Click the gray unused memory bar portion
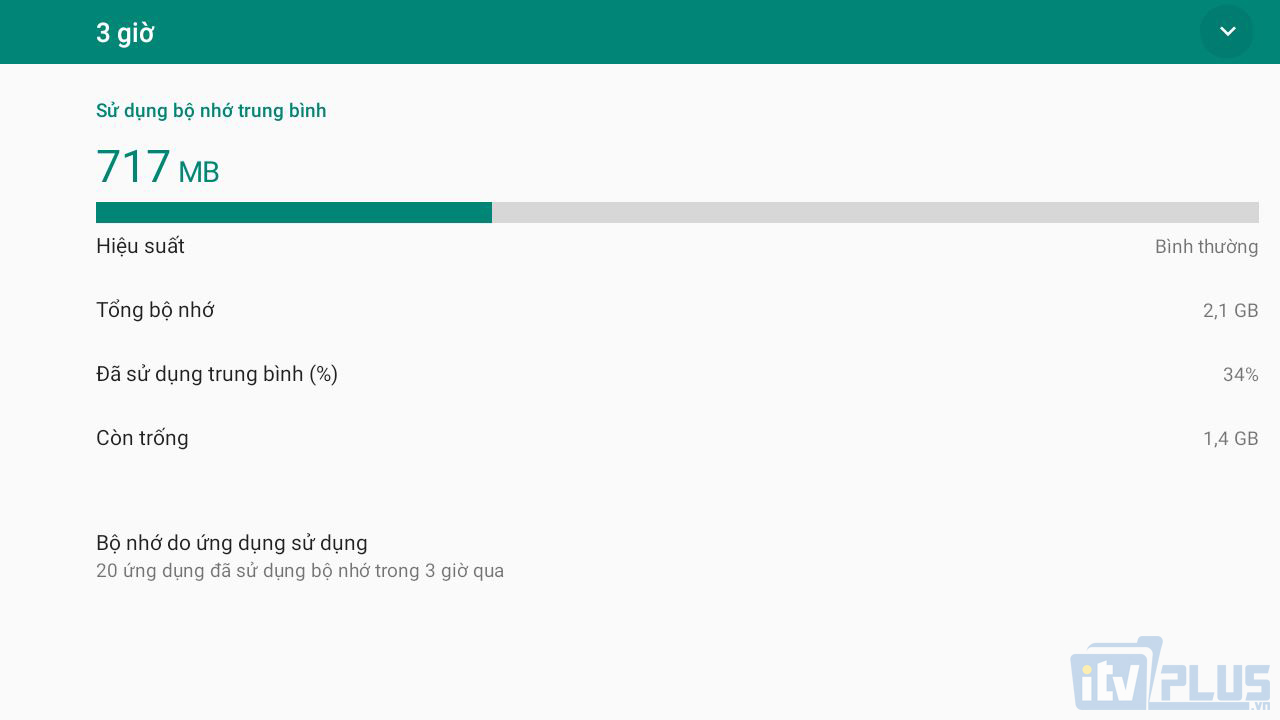The image size is (1280, 720). click(875, 212)
